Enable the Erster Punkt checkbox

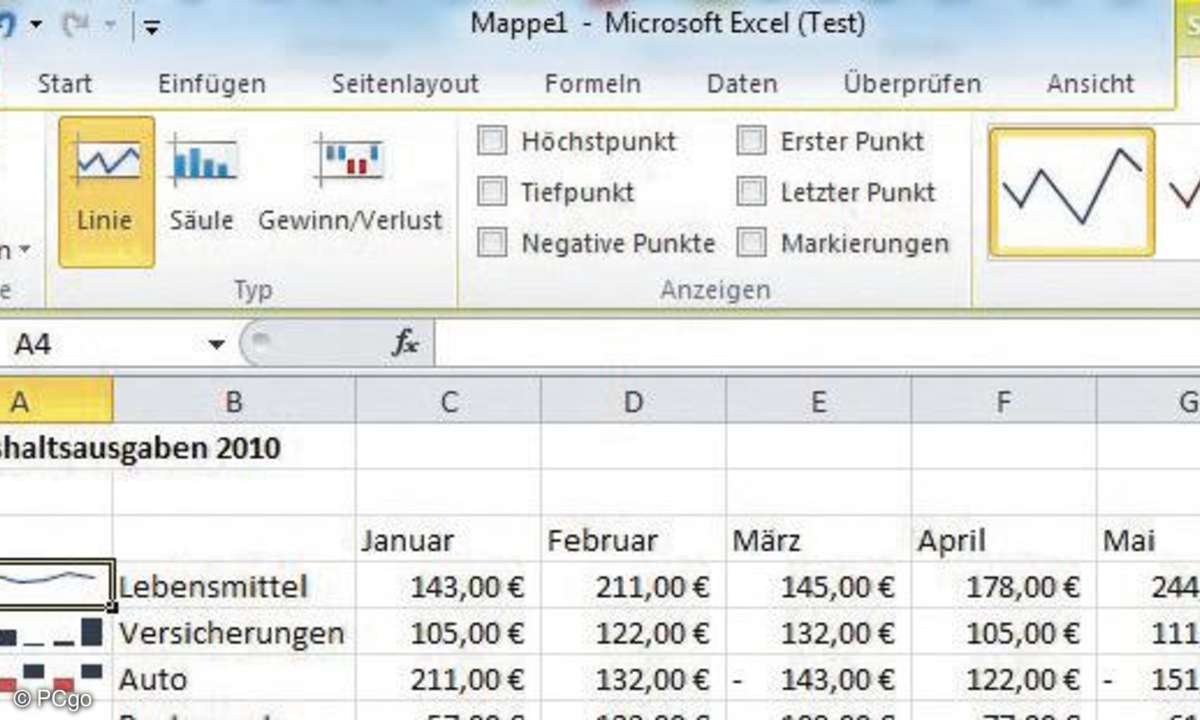tap(751, 142)
